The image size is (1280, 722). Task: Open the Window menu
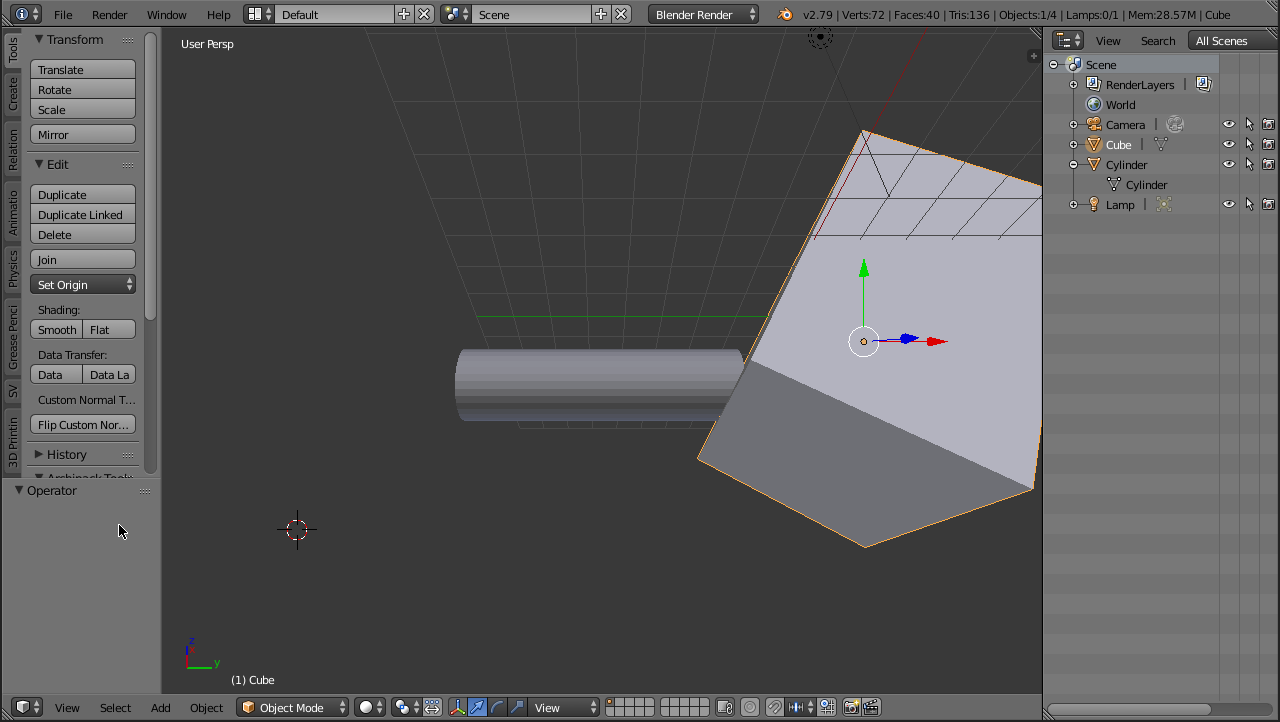166,14
